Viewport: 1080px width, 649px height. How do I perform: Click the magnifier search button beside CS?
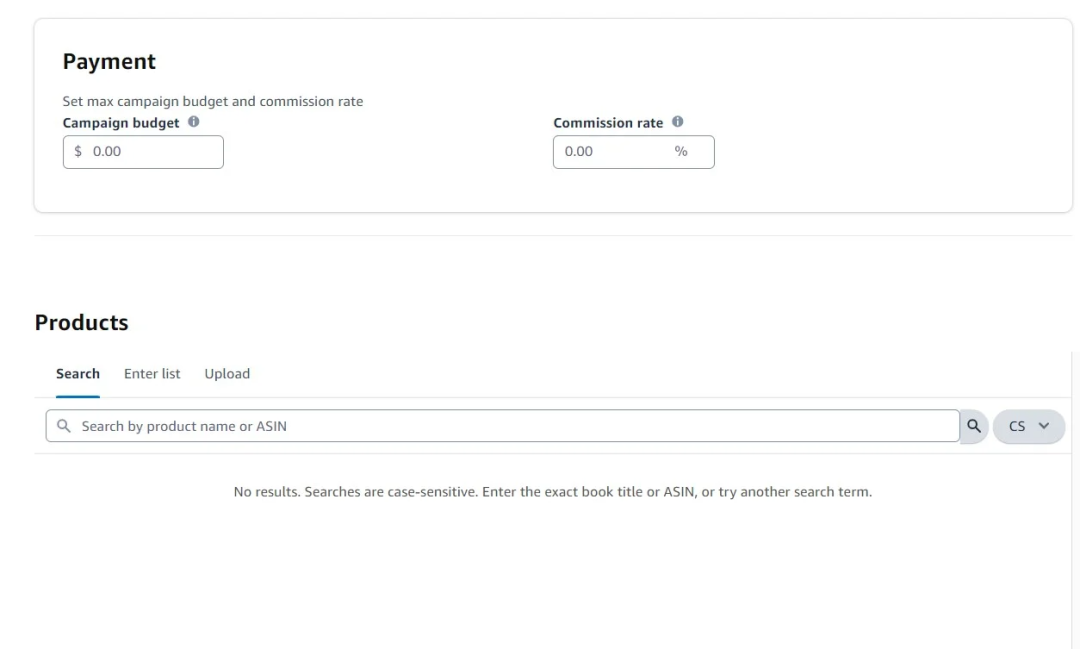coord(974,426)
